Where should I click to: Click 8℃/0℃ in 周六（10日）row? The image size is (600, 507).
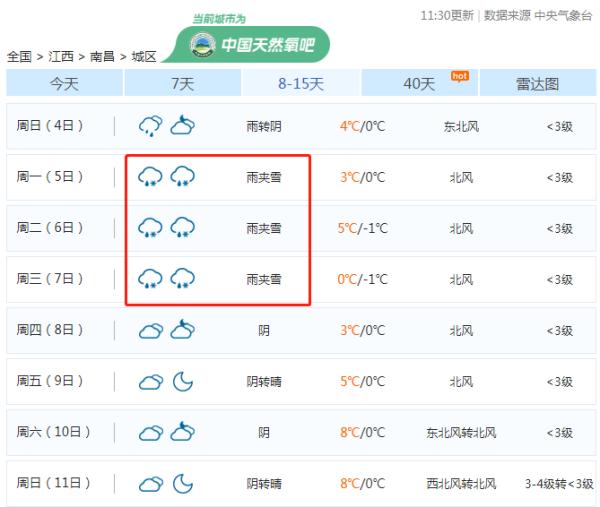coord(362,432)
